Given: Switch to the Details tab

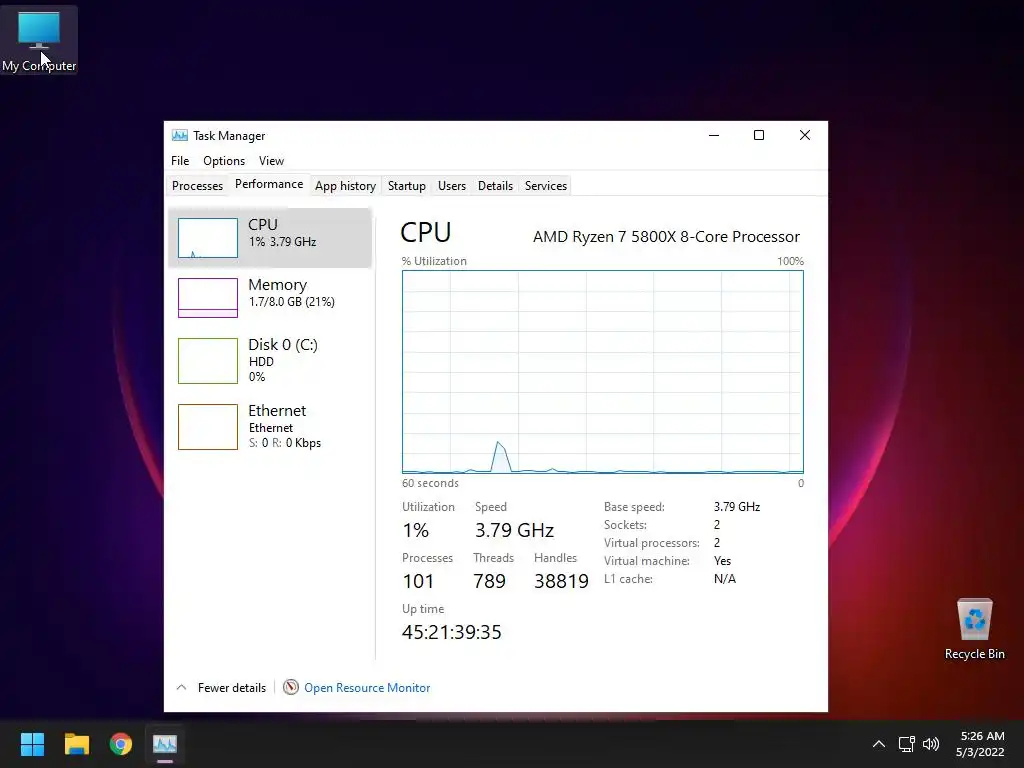Looking at the screenshot, I should 495,185.
